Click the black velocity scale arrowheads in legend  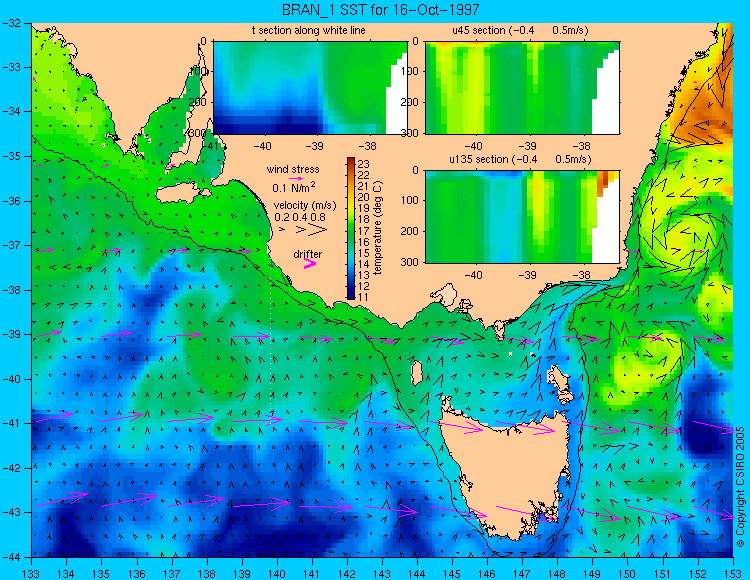303,230
